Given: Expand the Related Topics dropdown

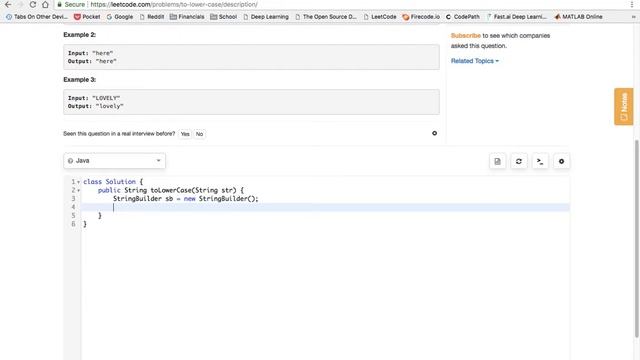Looking at the screenshot, I should [475, 61].
